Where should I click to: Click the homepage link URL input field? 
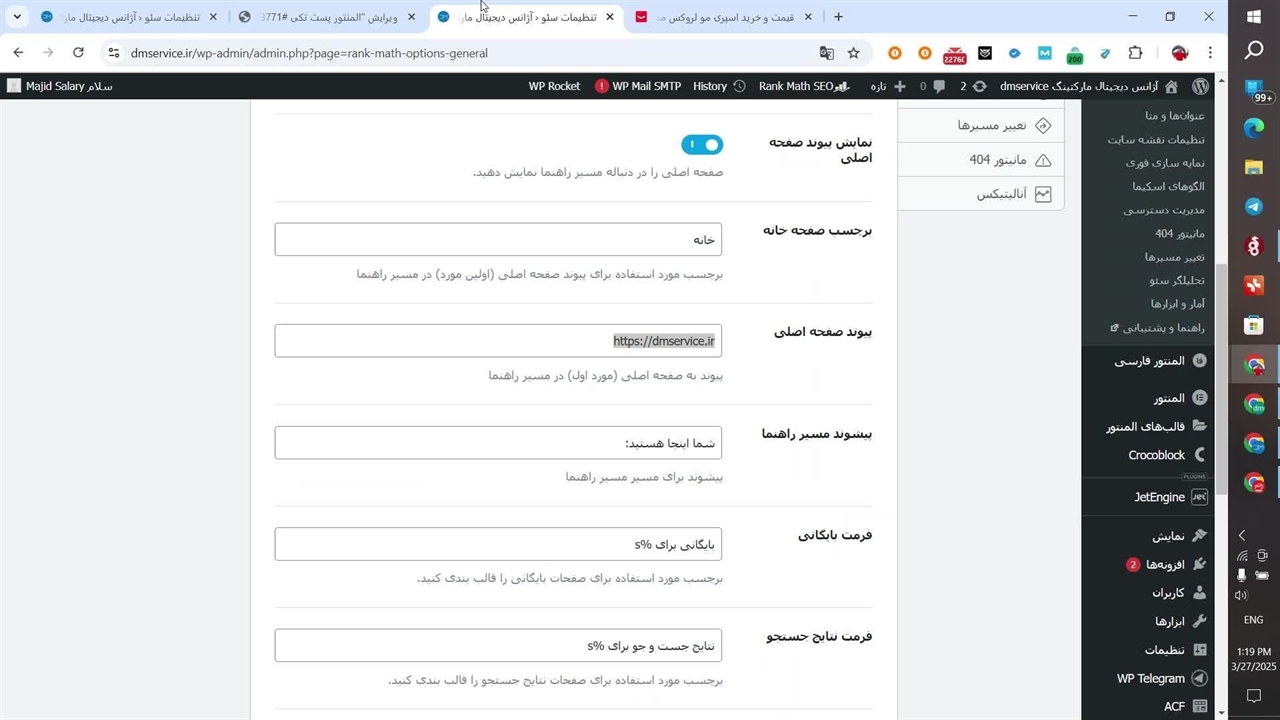(498, 341)
